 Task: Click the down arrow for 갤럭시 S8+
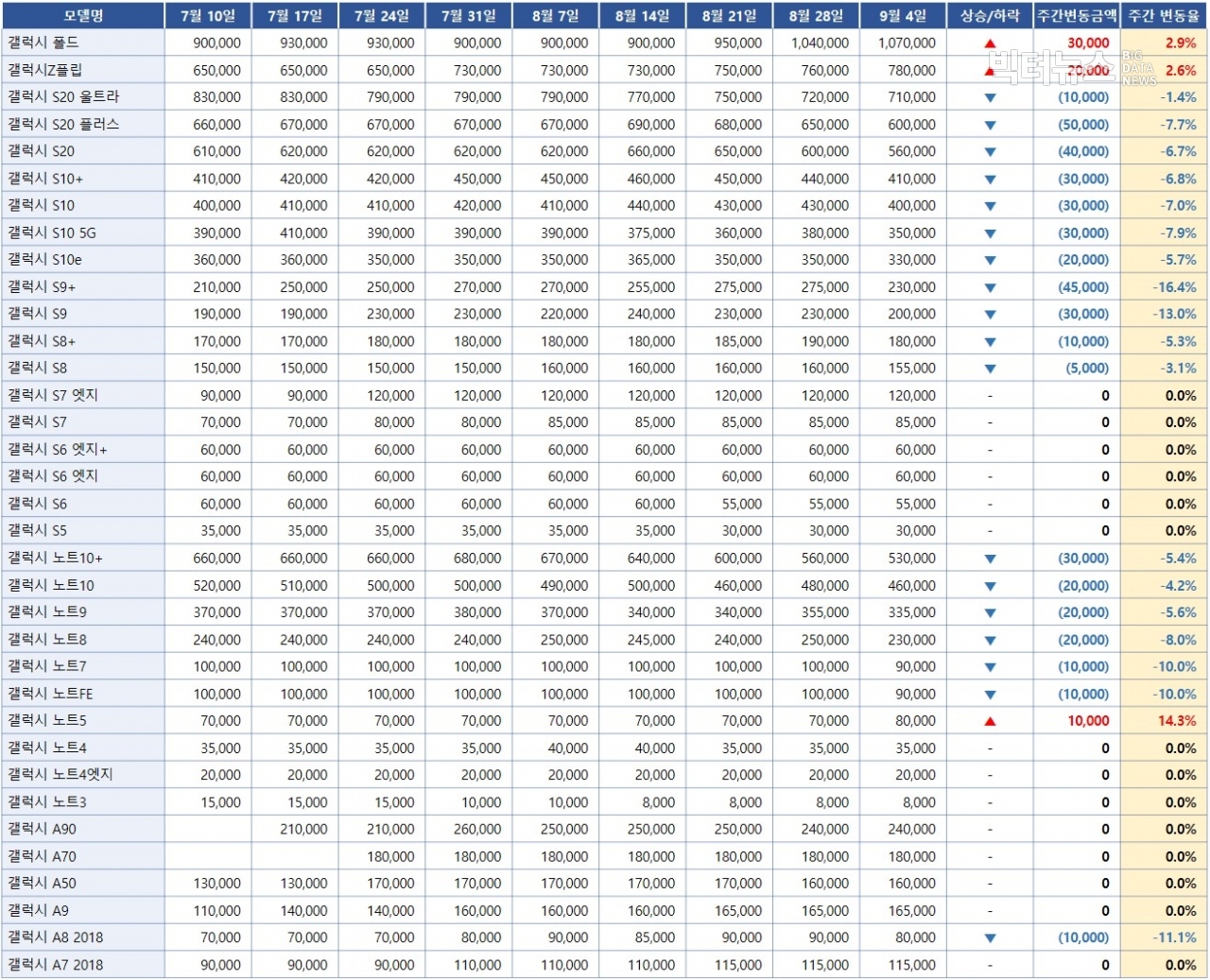point(990,341)
